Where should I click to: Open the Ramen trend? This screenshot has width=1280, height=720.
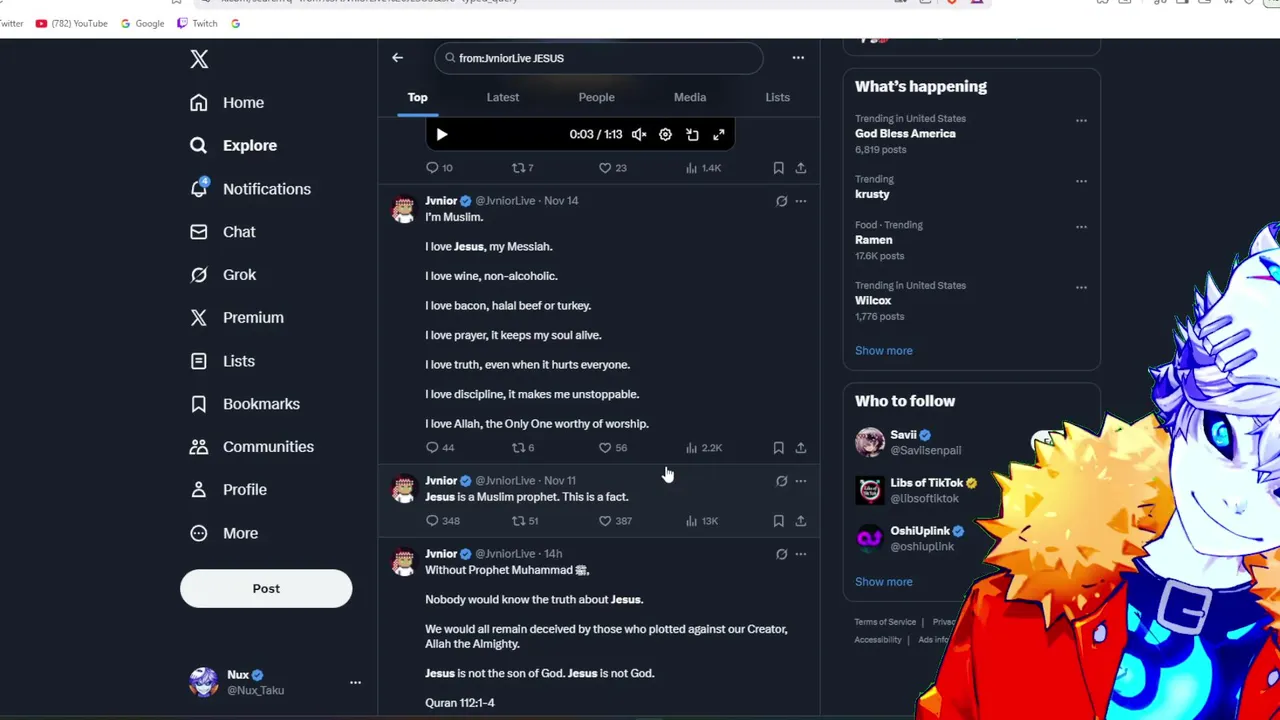(873, 240)
